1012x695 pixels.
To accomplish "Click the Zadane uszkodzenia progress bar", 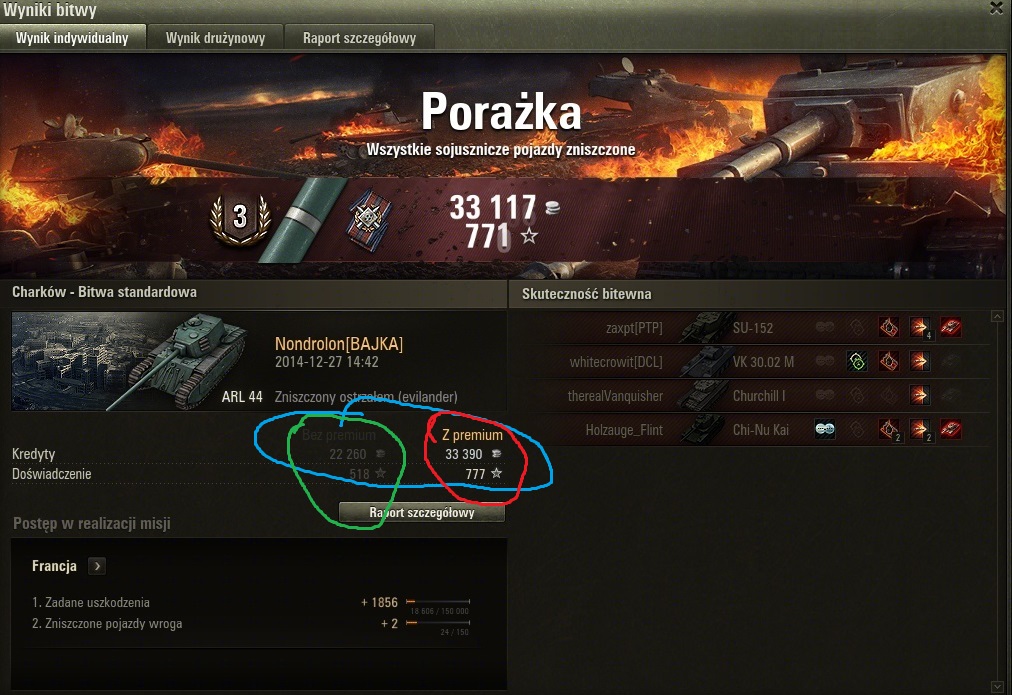I will 438,601.
